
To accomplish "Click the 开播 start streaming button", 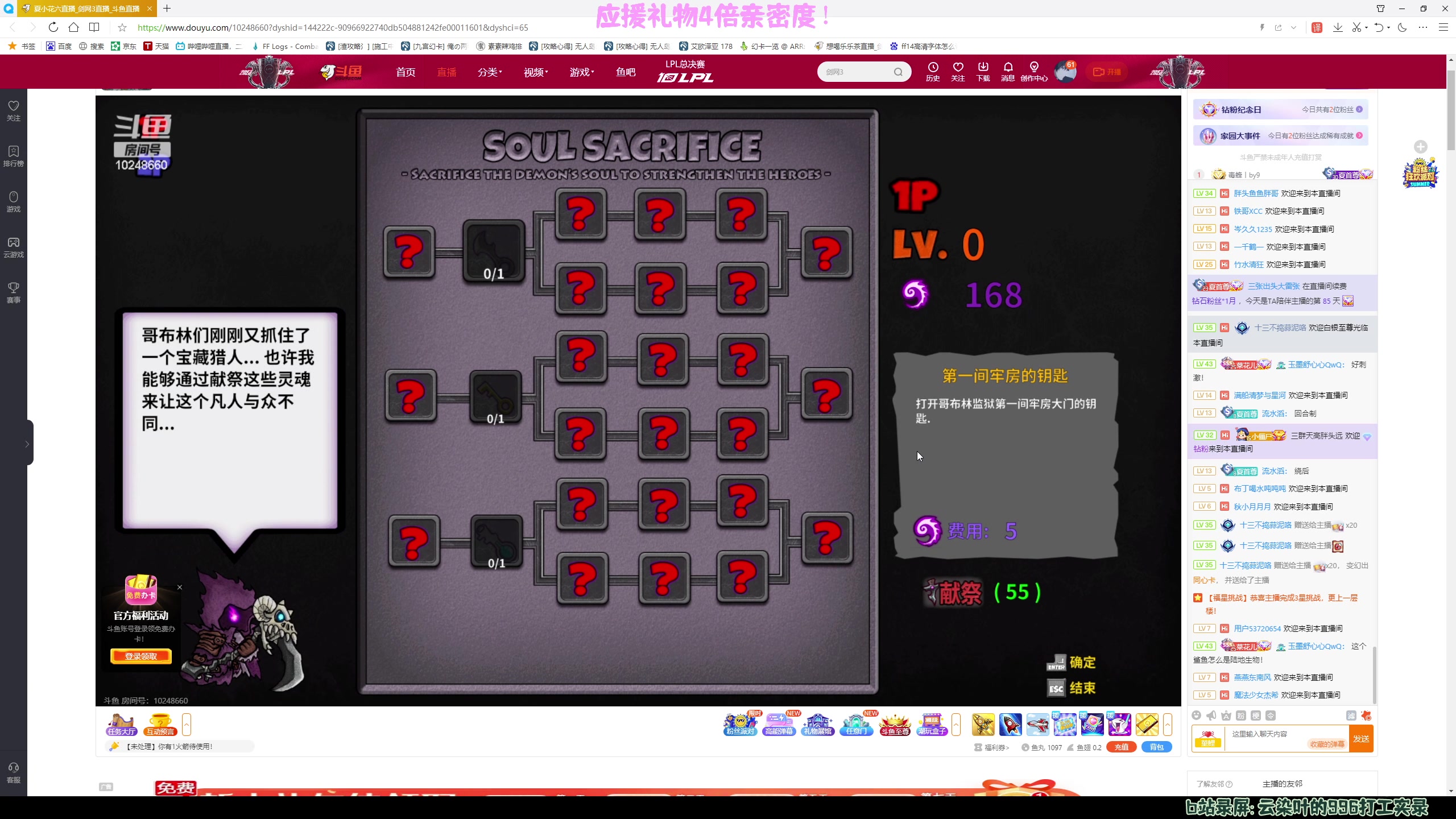I will (x=1107, y=72).
